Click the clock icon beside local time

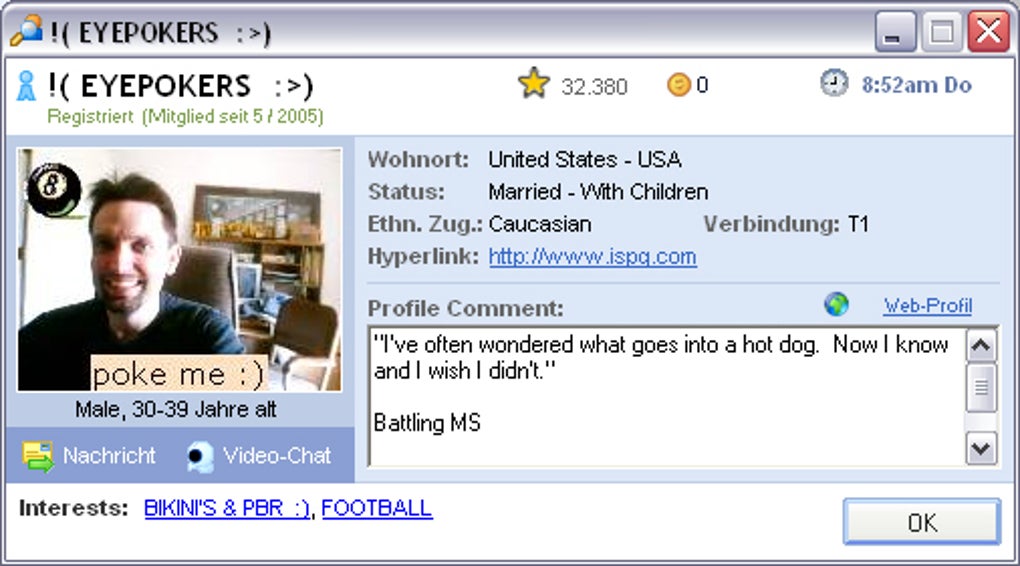point(833,83)
